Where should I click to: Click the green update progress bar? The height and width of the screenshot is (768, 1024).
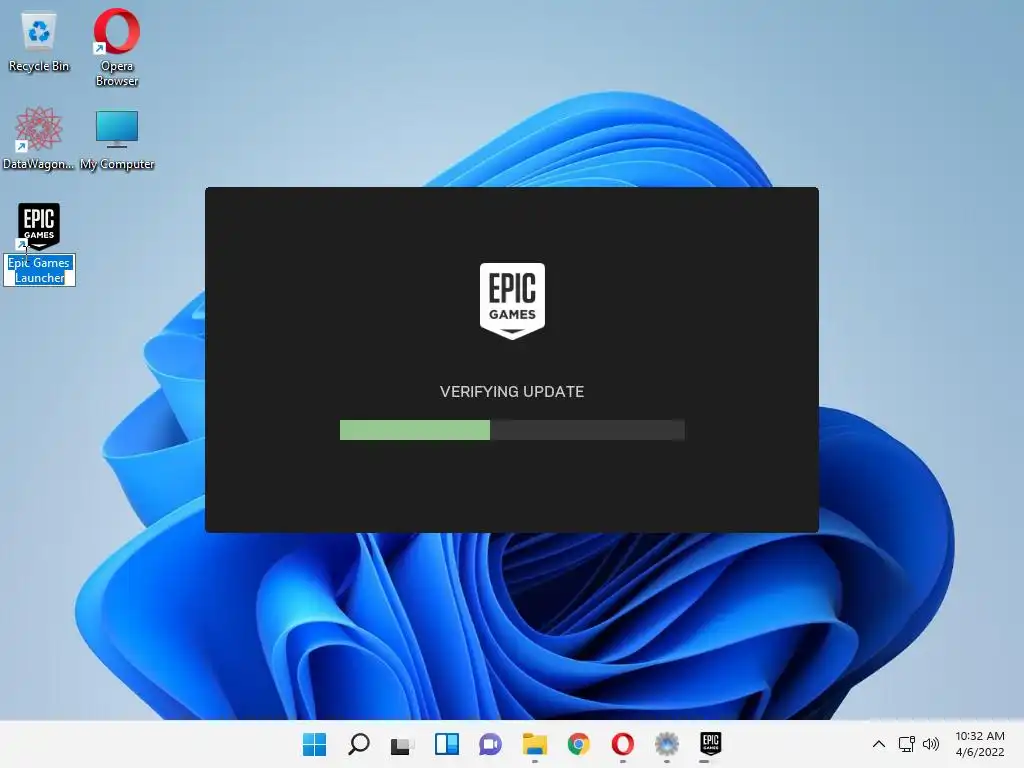(512, 430)
